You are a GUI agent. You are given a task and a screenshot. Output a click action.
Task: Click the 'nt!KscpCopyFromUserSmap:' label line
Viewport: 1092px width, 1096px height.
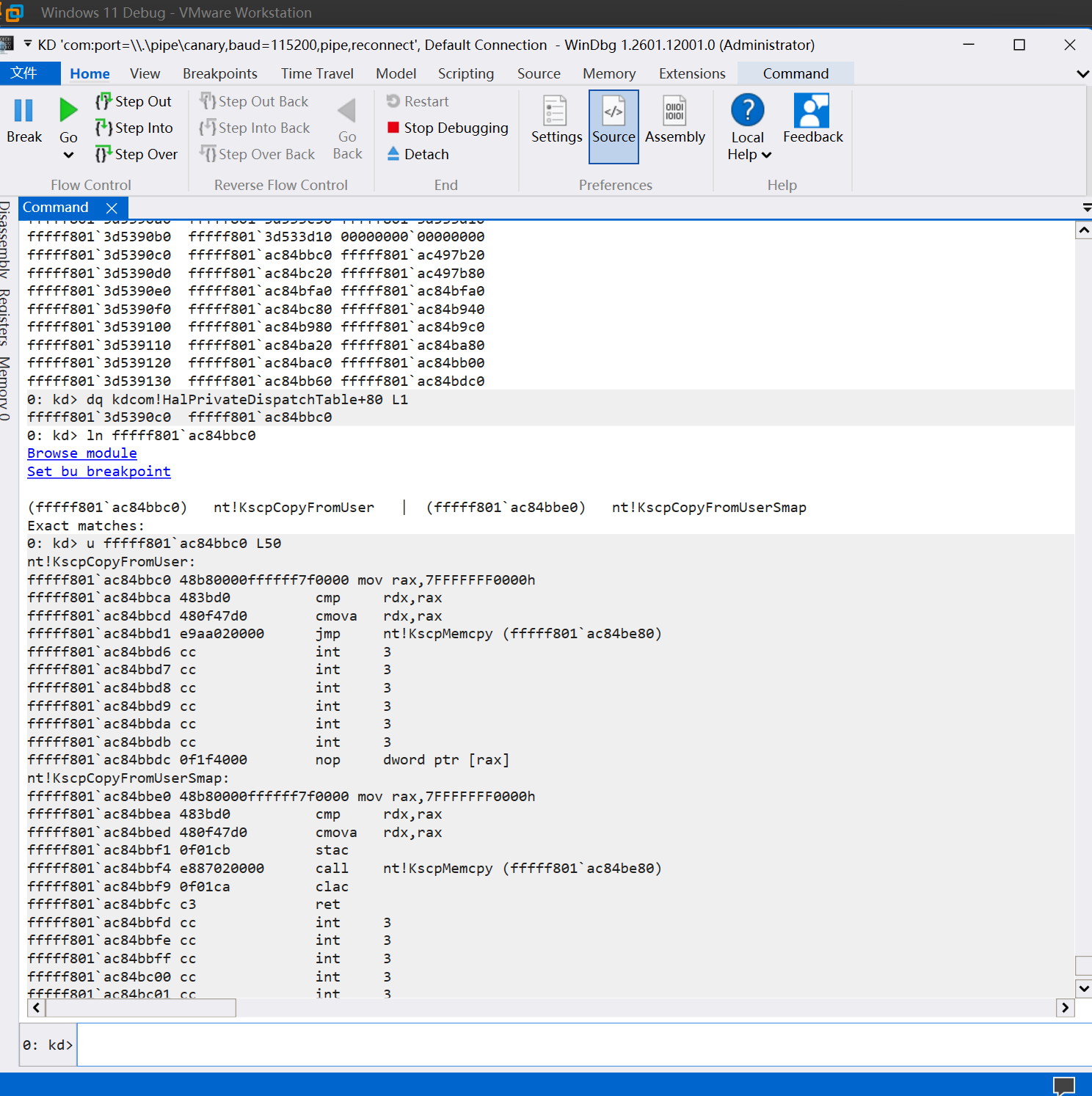[128, 778]
